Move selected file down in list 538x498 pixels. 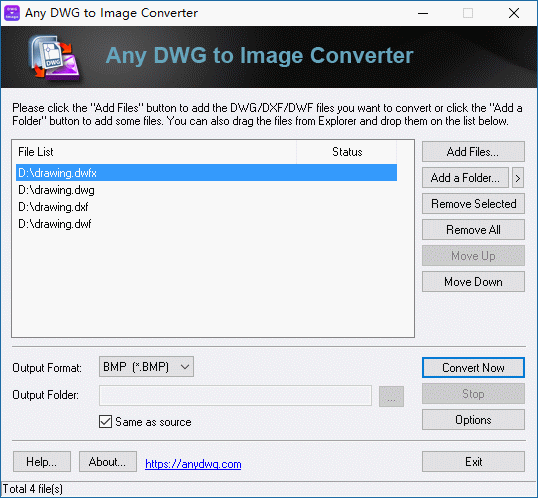473,282
